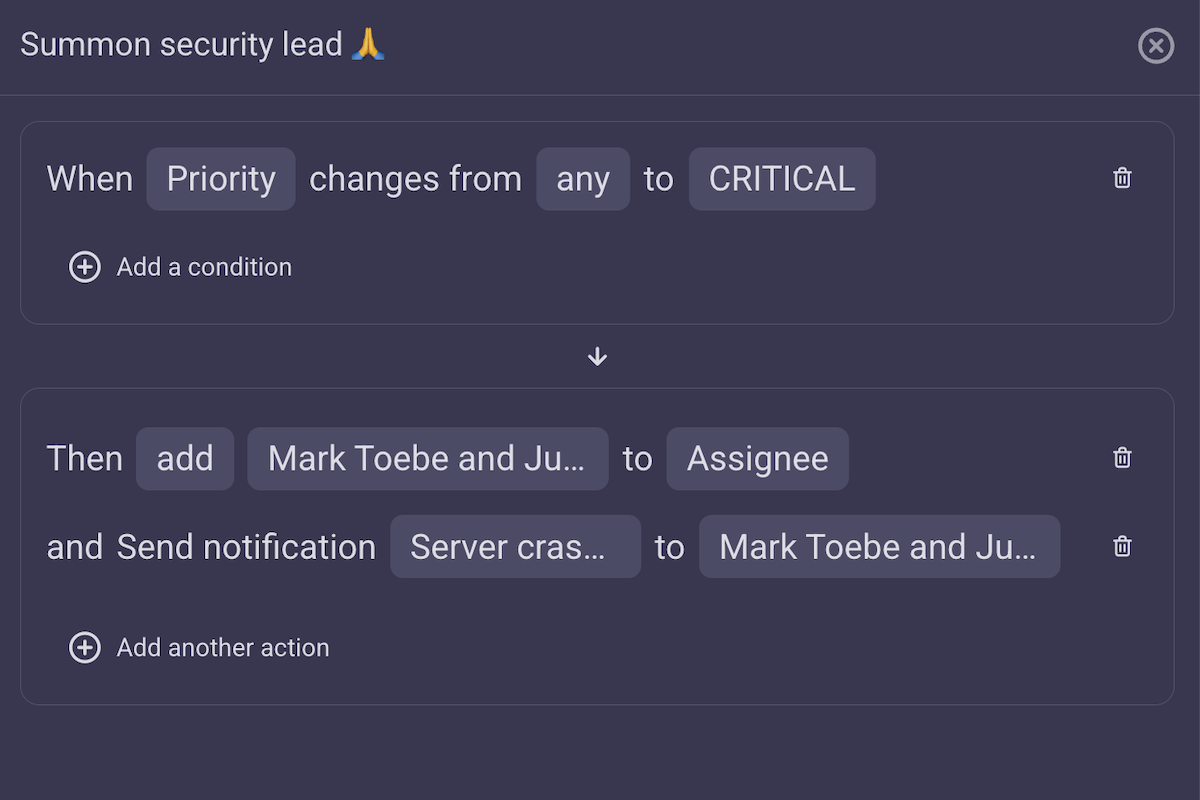Edit the 'Server cras...' notification message
The width and height of the screenshot is (1200, 800).
point(515,547)
